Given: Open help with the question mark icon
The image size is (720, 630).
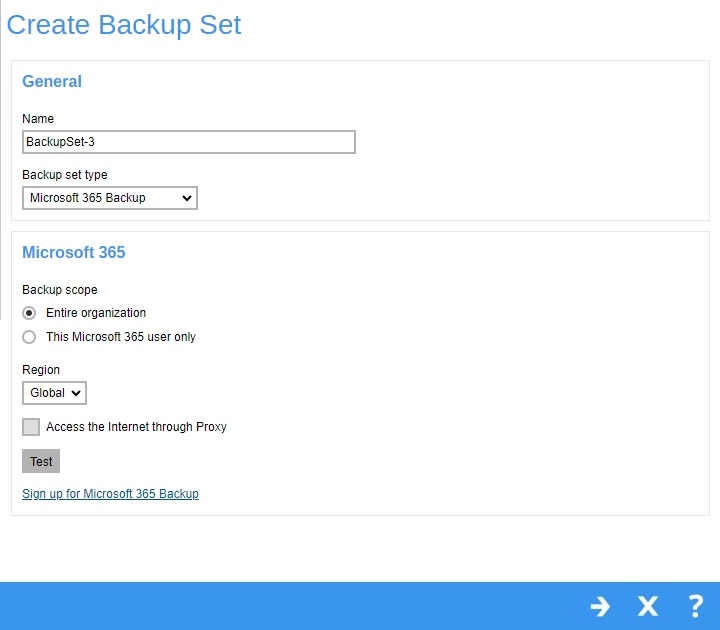Looking at the screenshot, I should 696,607.
